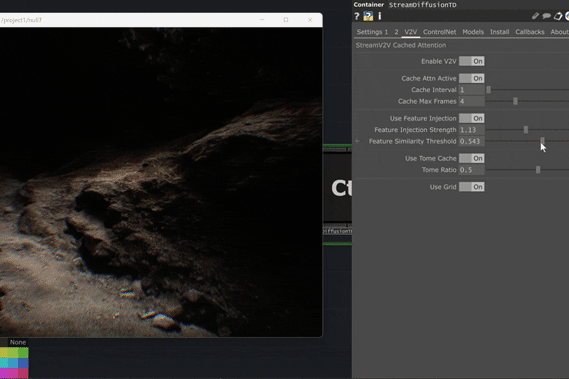This screenshot has height=379, width=569.
Task: Toggle Cache Attn Active switch
Action: (x=471, y=78)
